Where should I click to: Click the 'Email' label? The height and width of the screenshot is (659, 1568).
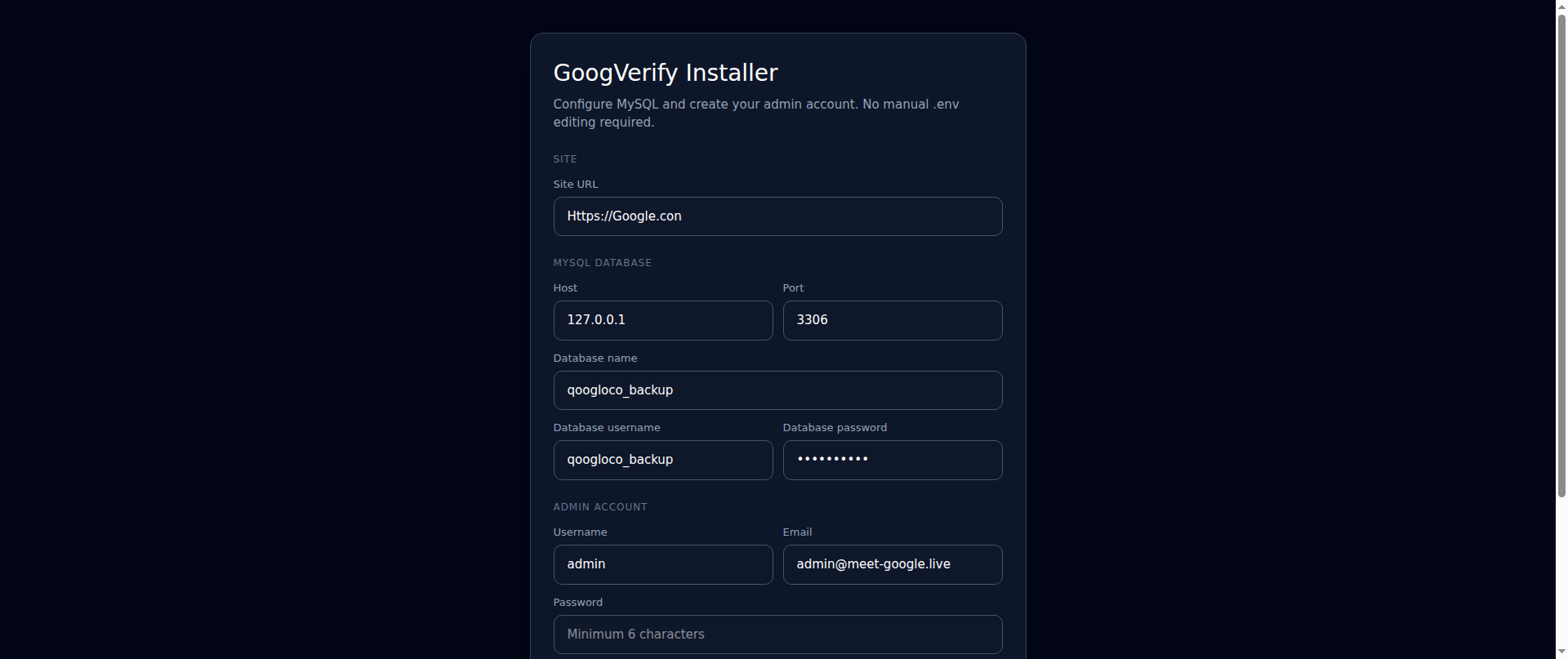point(797,532)
